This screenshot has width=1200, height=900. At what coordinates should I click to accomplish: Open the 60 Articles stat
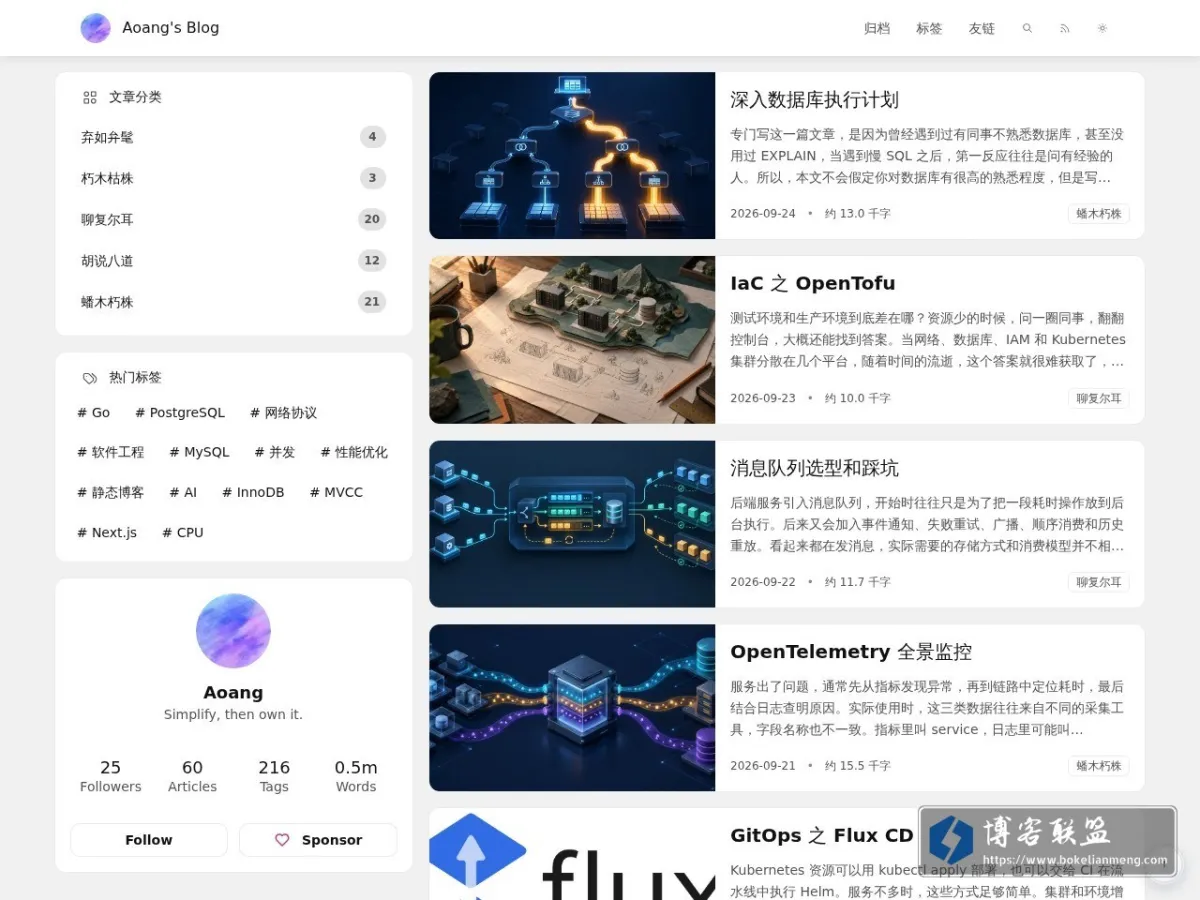[x=192, y=776]
